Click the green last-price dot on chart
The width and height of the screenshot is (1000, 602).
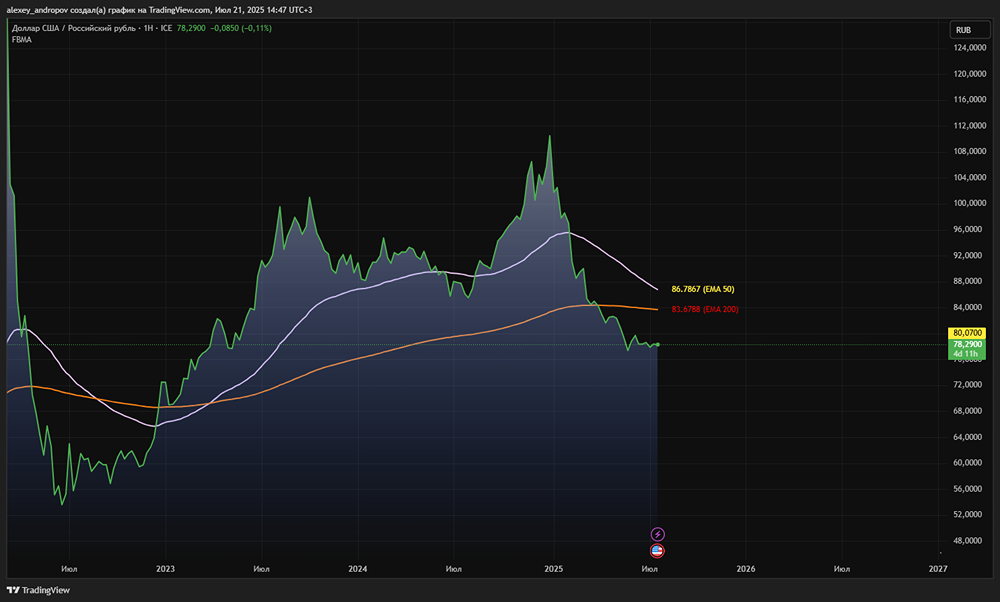[658, 344]
